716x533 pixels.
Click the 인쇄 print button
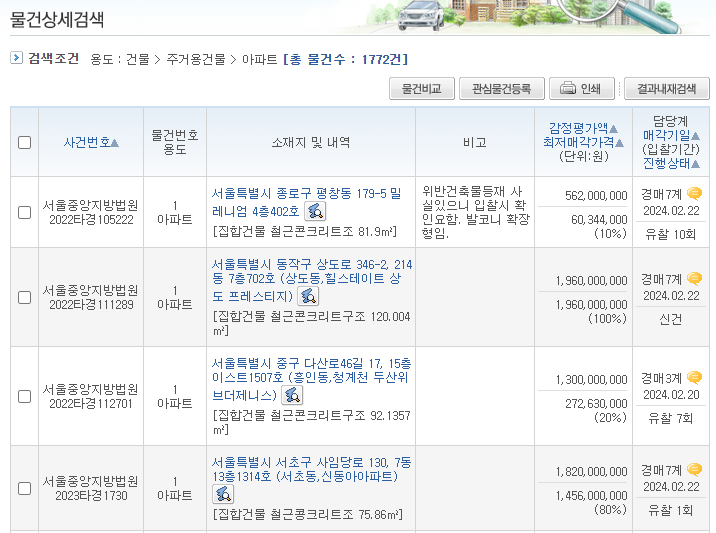click(582, 89)
